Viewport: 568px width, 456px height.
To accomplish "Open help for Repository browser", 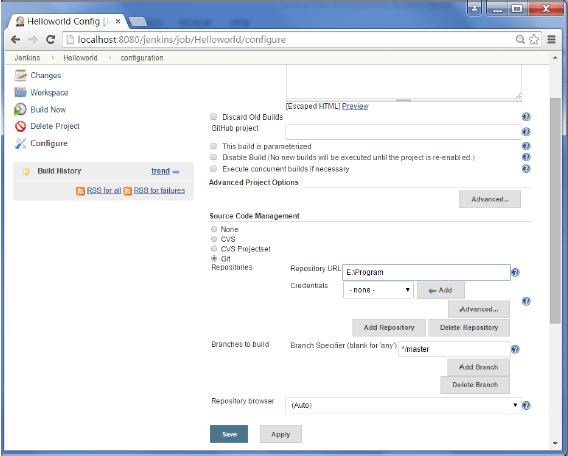I will pos(526,405).
